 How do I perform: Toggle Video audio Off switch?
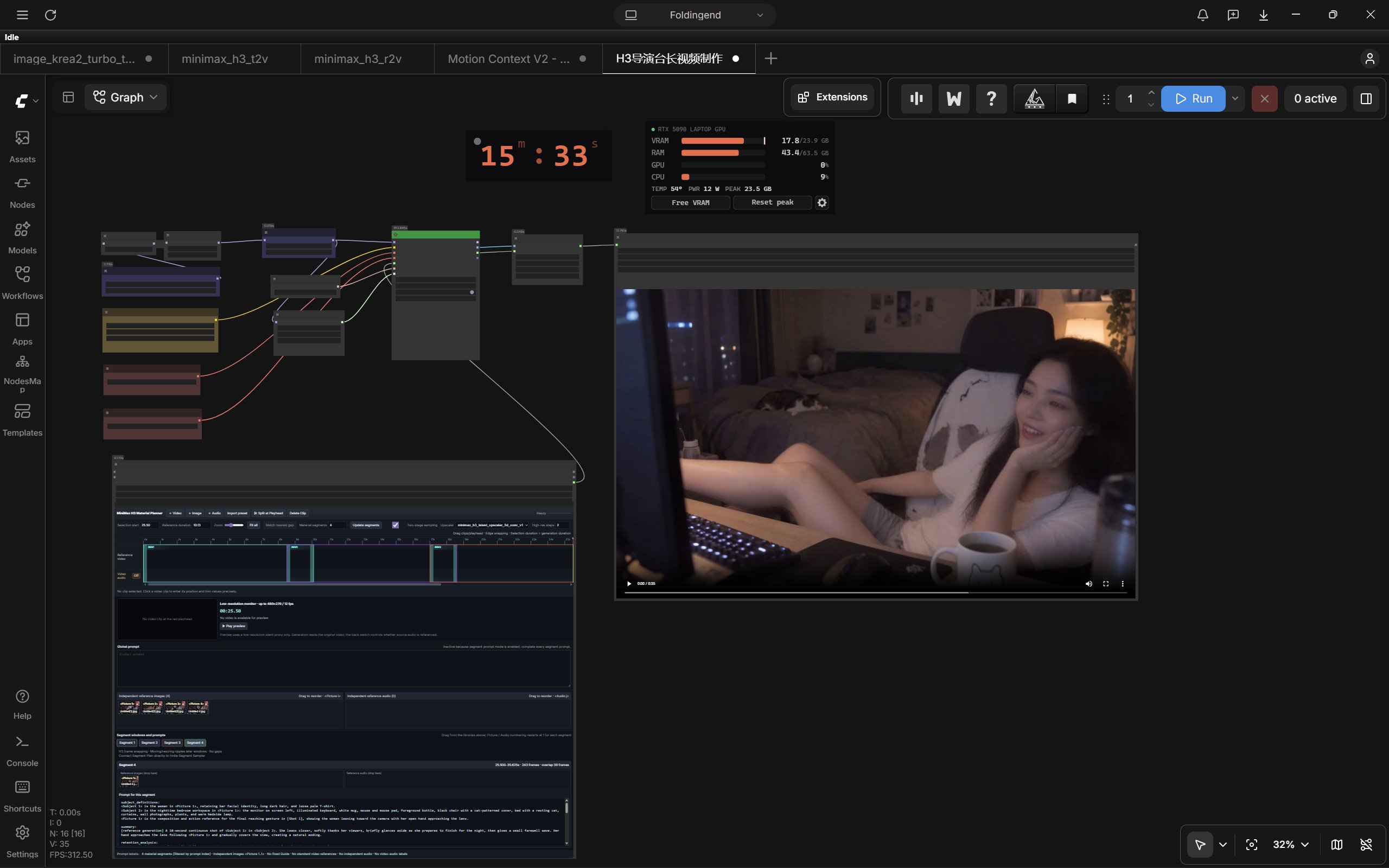136,575
